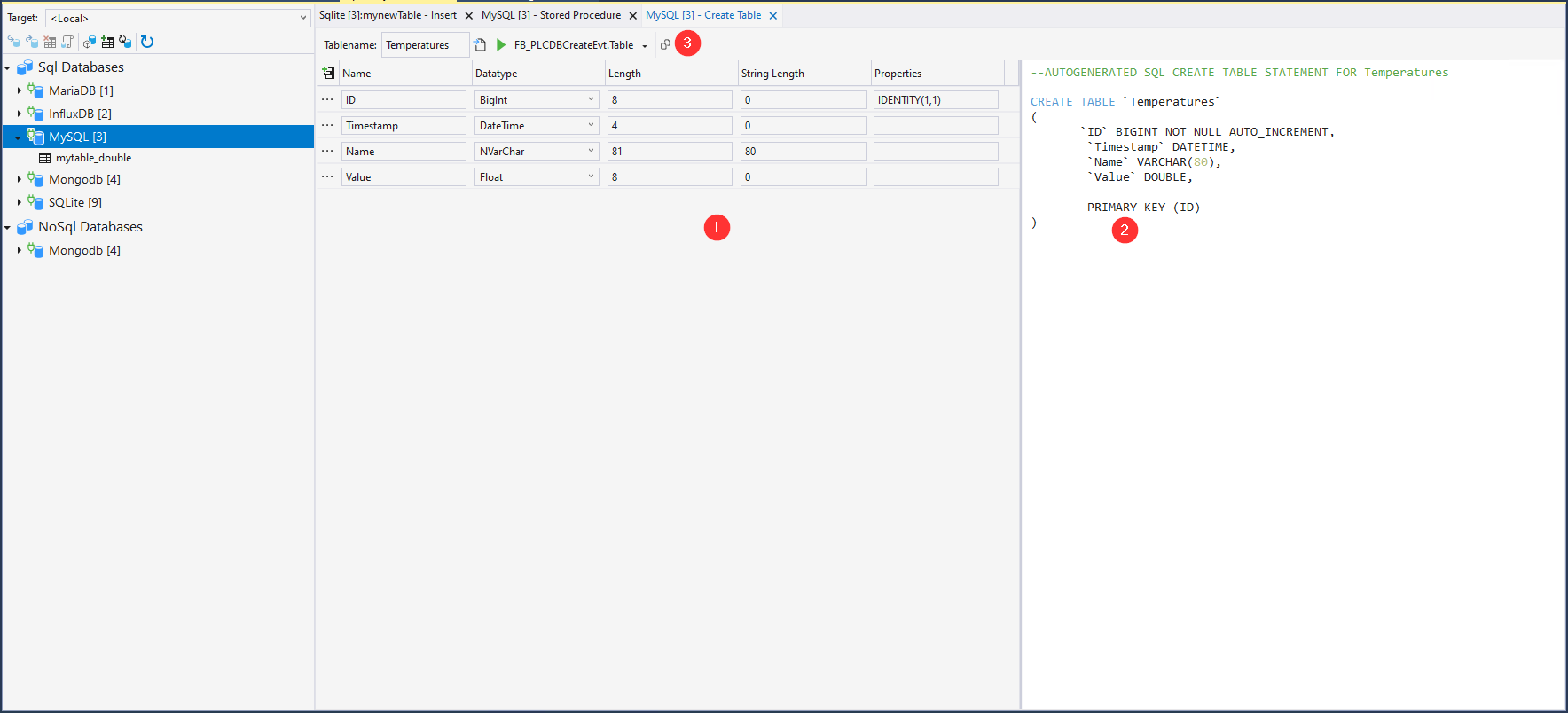The image size is (1568, 713).
Task: Click the InfluxDB connection plug icon
Action: [35, 113]
